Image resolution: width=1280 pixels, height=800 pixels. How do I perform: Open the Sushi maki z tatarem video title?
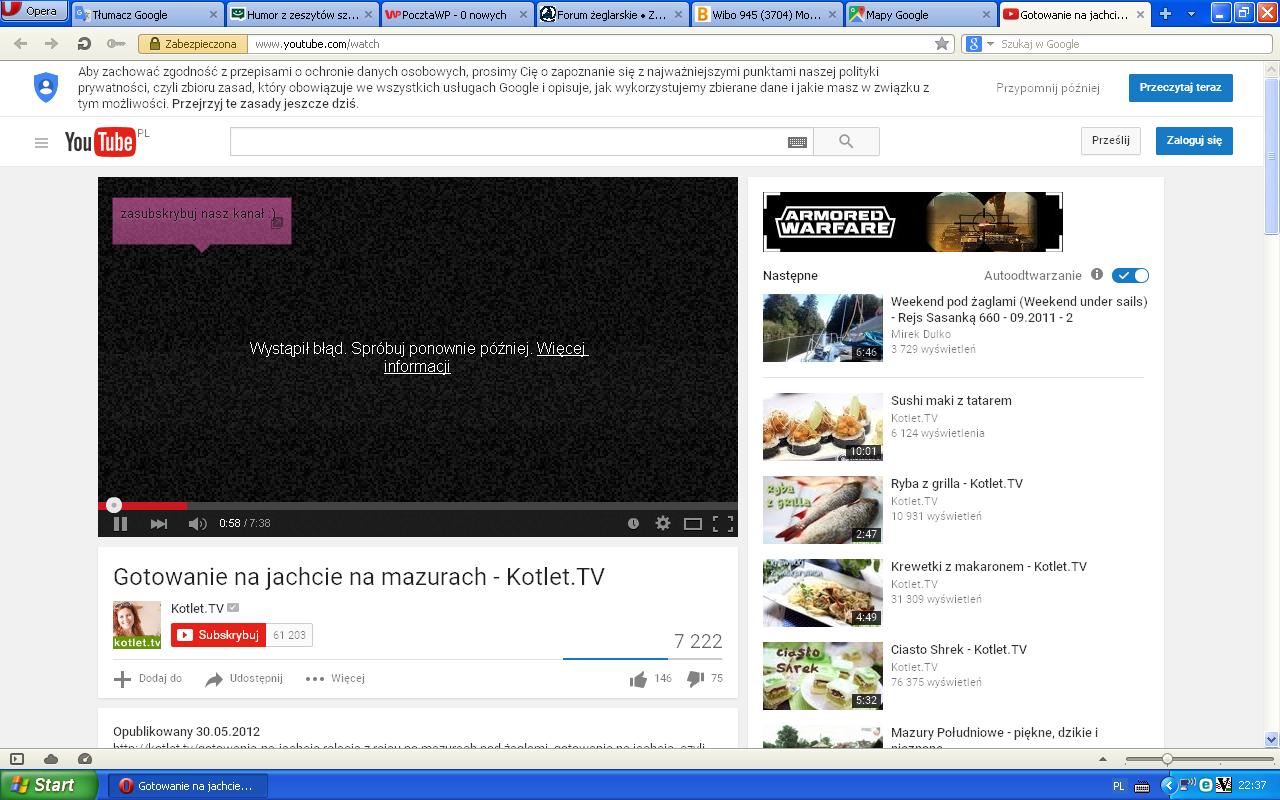point(951,400)
